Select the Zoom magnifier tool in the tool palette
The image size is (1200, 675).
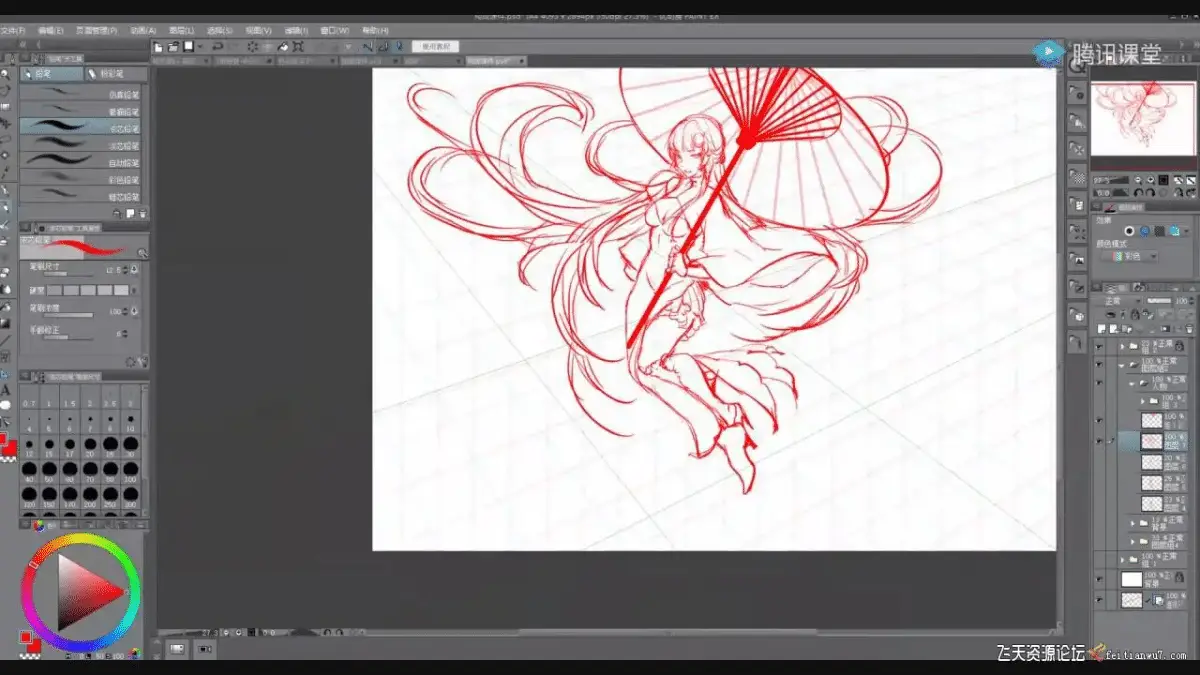[x=5, y=75]
